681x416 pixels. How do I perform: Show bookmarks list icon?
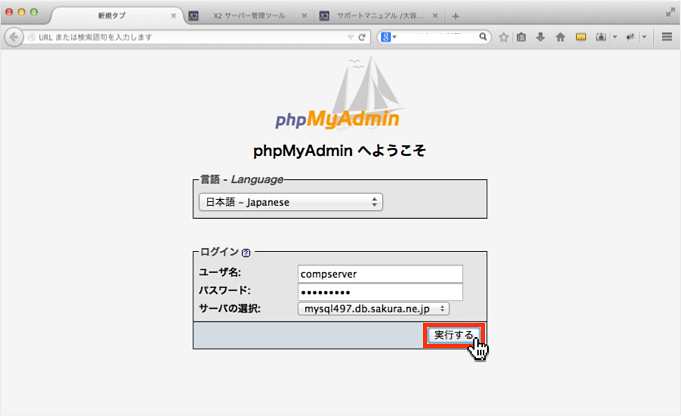coord(521,37)
